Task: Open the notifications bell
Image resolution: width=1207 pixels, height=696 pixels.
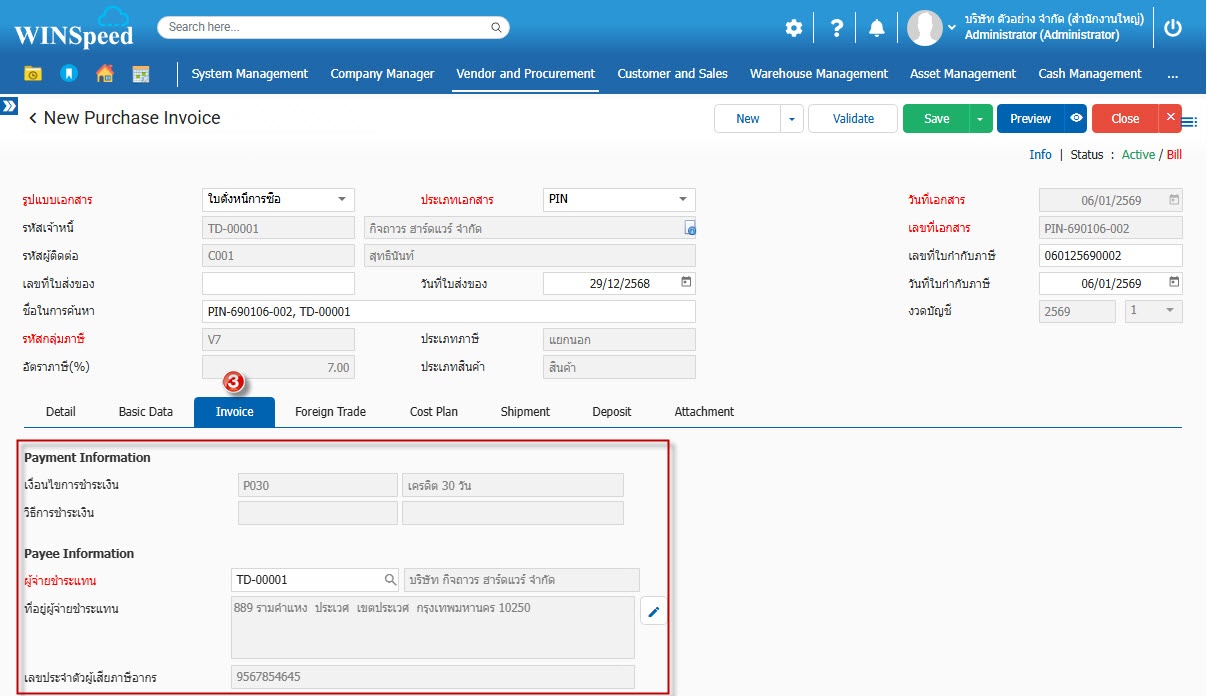Action: [877, 28]
